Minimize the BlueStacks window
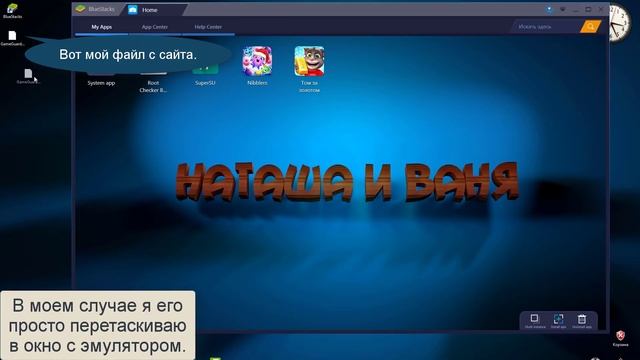640x360 pixels. [576, 9]
